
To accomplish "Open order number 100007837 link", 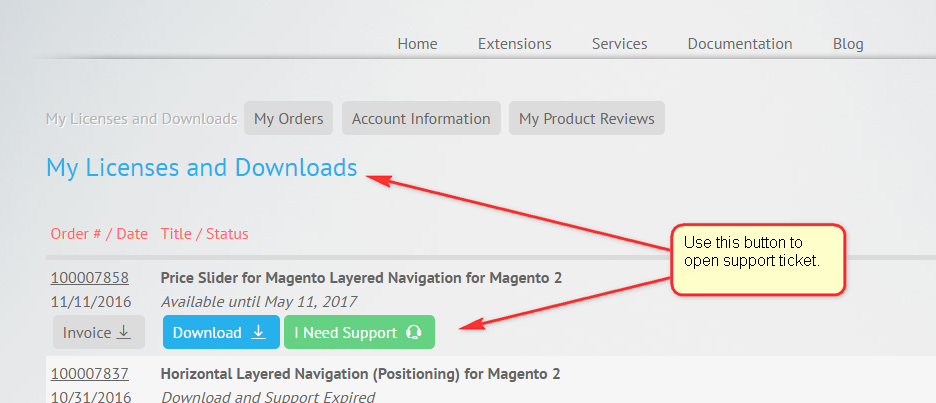I will pyautogui.click(x=90, y=374).
